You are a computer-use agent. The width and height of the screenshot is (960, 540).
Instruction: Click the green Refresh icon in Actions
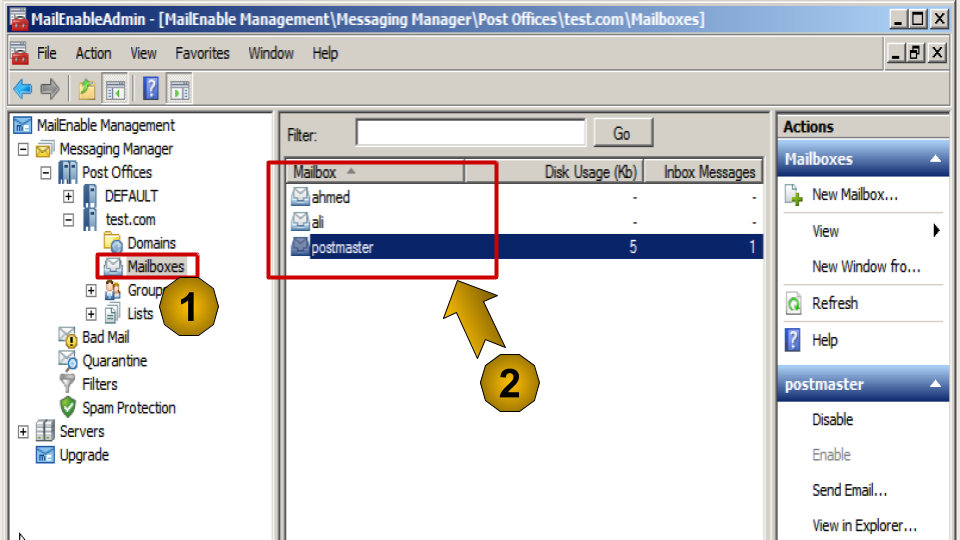click(794, 304)
